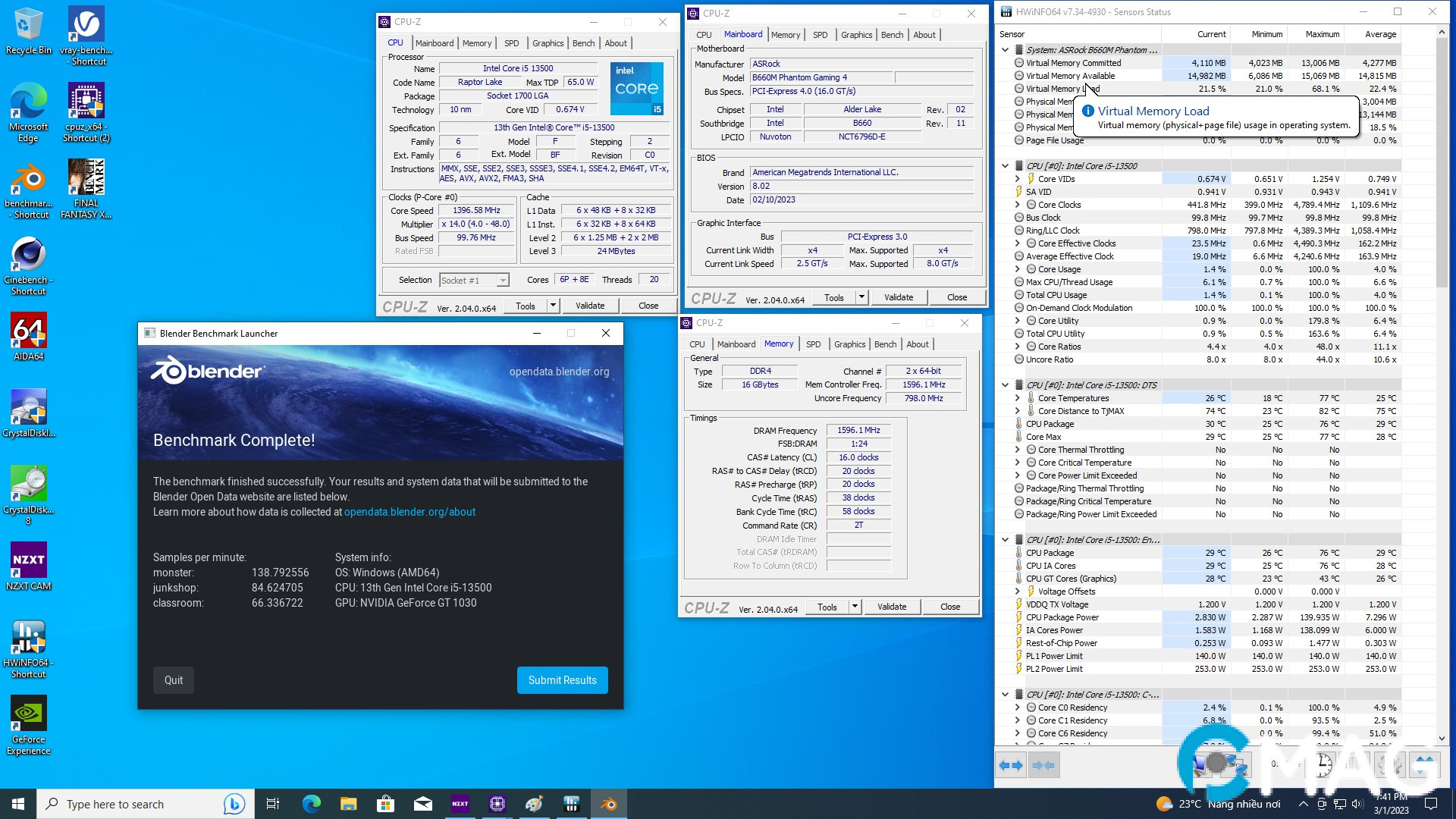The width and height of the screenshot is (1456, 819).
Task: Collapse the 'System: ASRock B660M Phantom' sensor group
Action: tap(1006, 49)
